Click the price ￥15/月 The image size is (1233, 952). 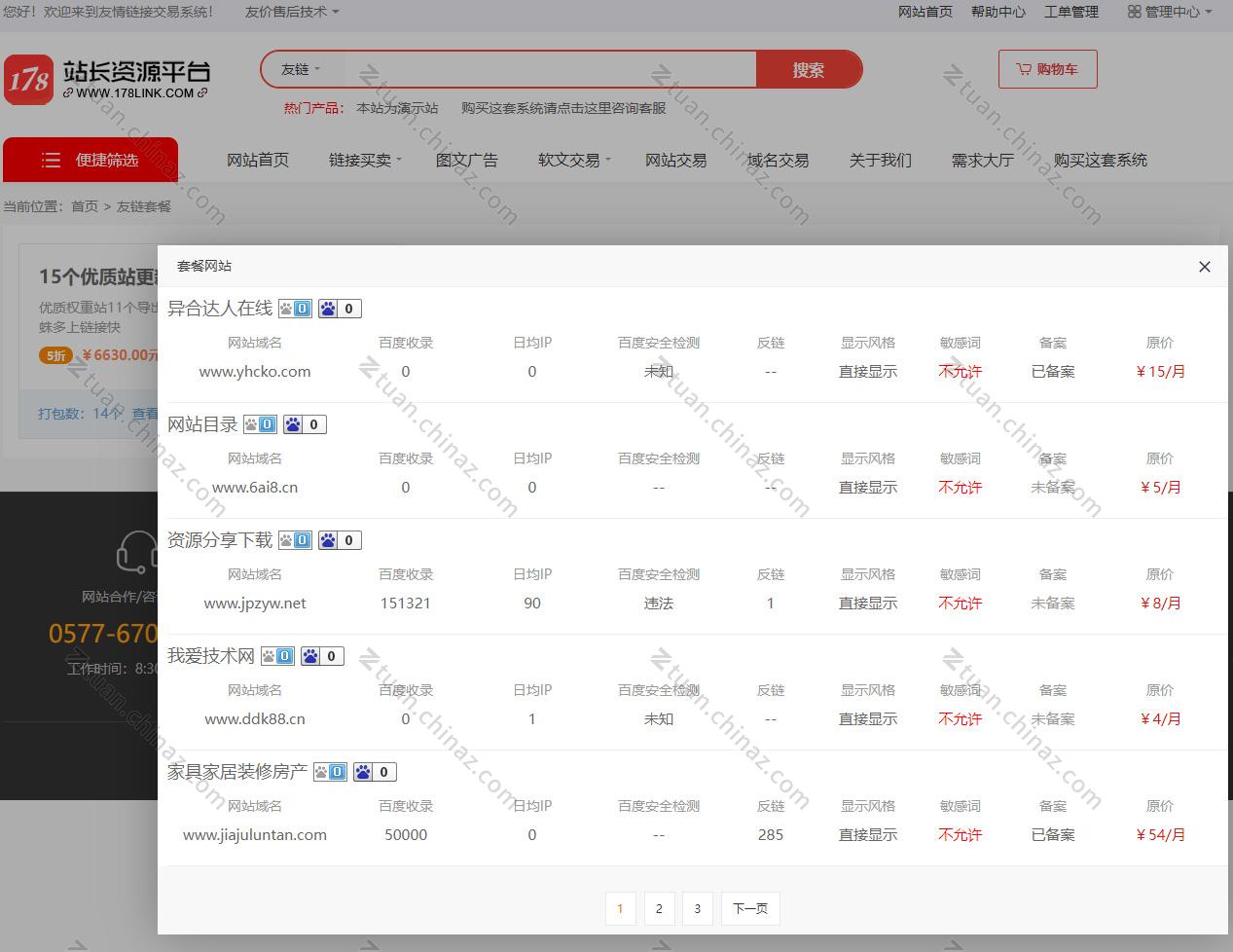tap(1160, 371)
